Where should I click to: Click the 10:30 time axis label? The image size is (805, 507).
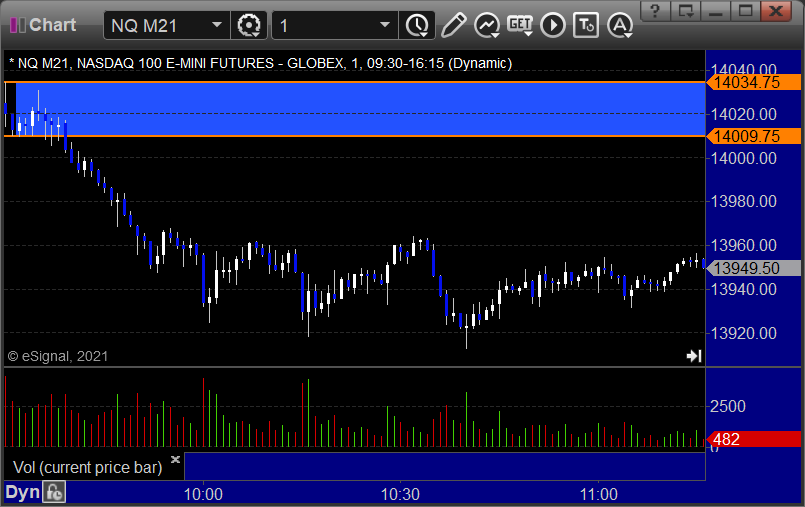400,494
